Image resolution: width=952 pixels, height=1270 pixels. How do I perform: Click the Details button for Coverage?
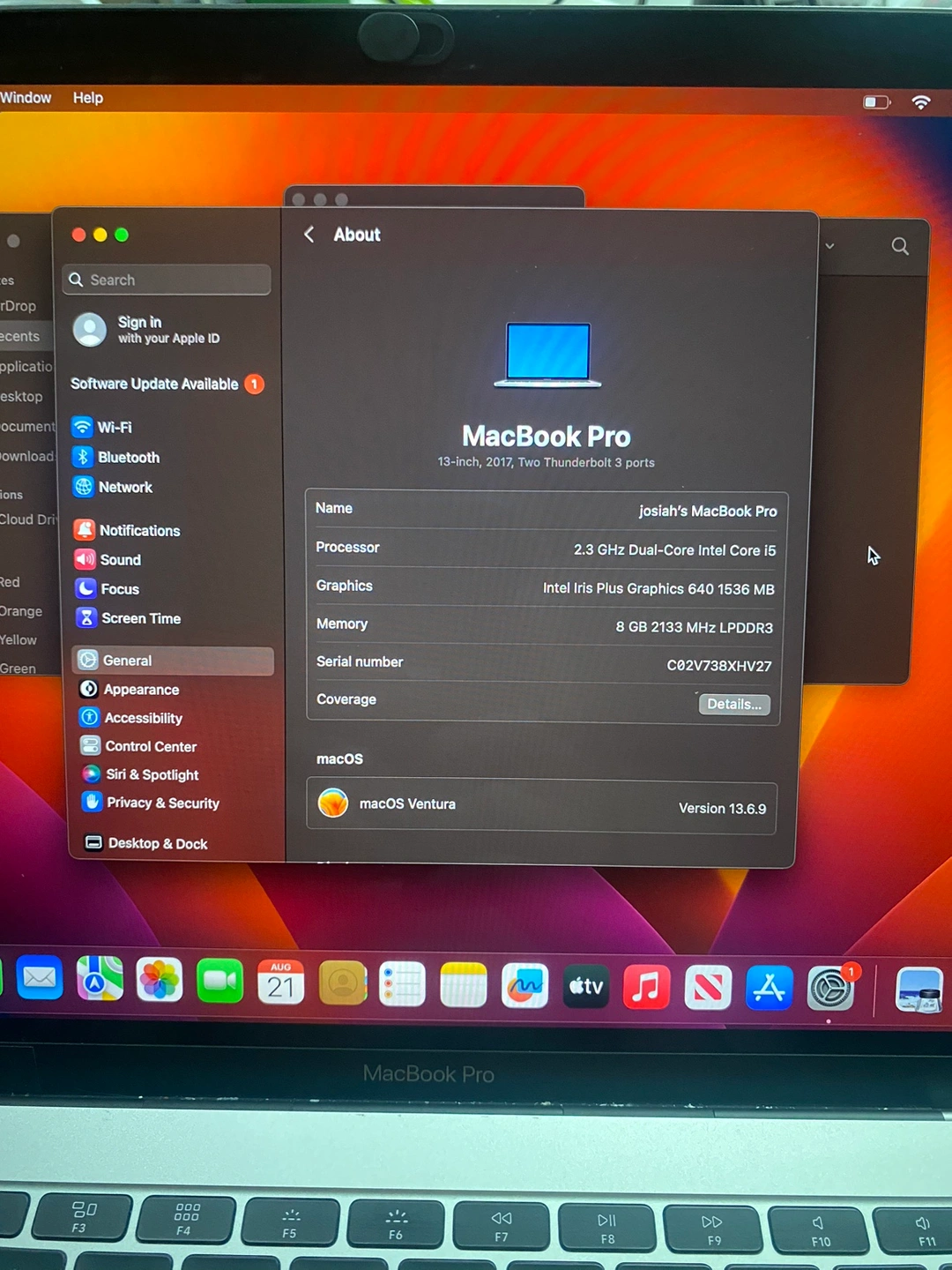click(733, 705)
